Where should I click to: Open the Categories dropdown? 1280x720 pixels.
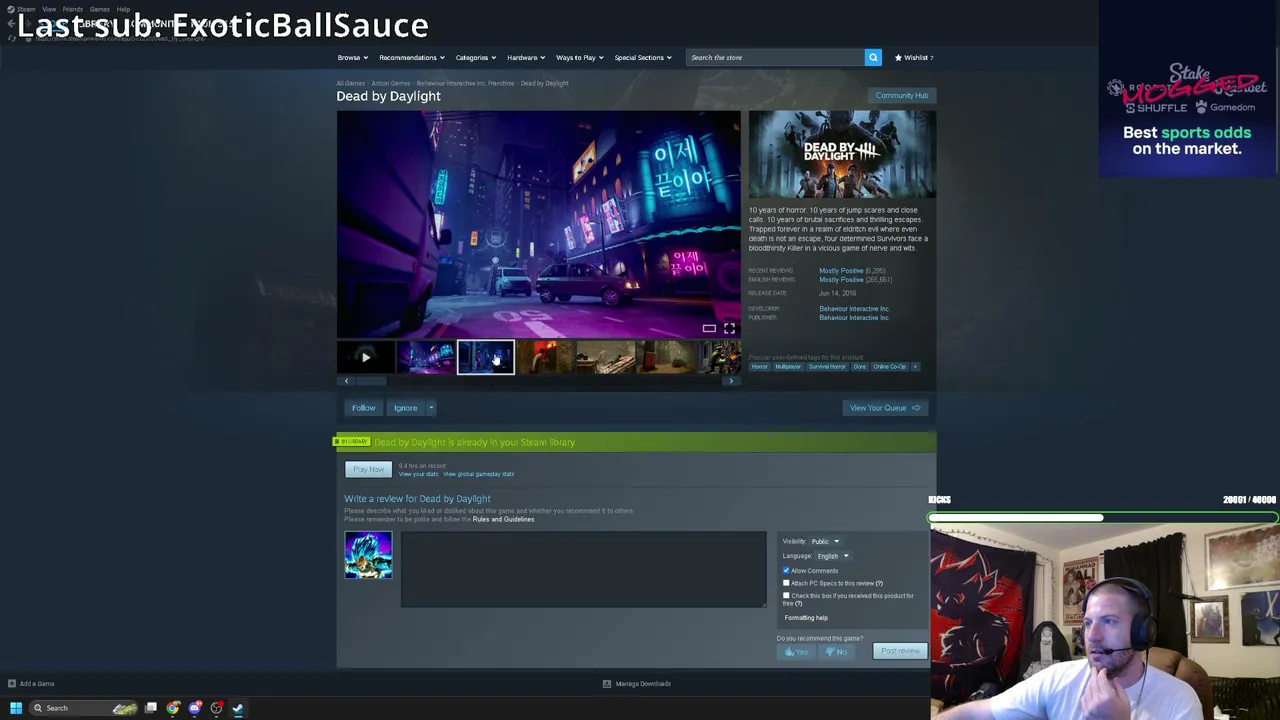point(475,57)
